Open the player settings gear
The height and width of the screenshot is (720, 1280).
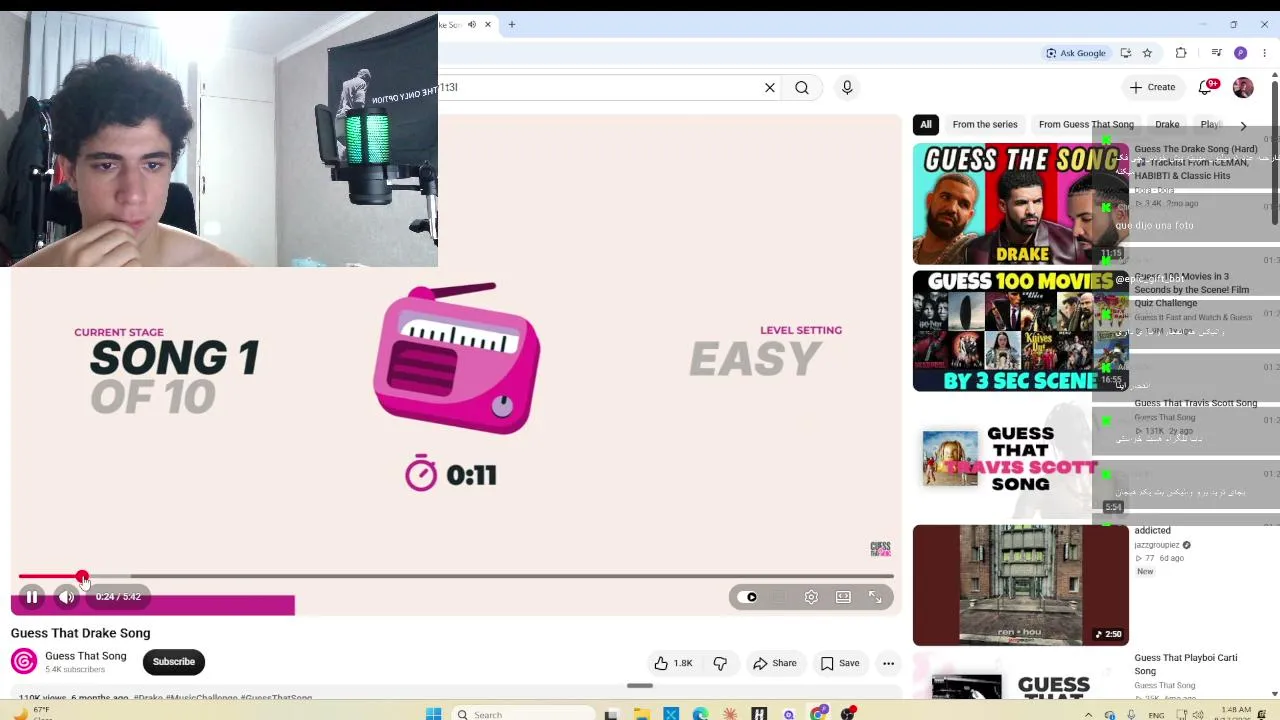pos(811,597)
